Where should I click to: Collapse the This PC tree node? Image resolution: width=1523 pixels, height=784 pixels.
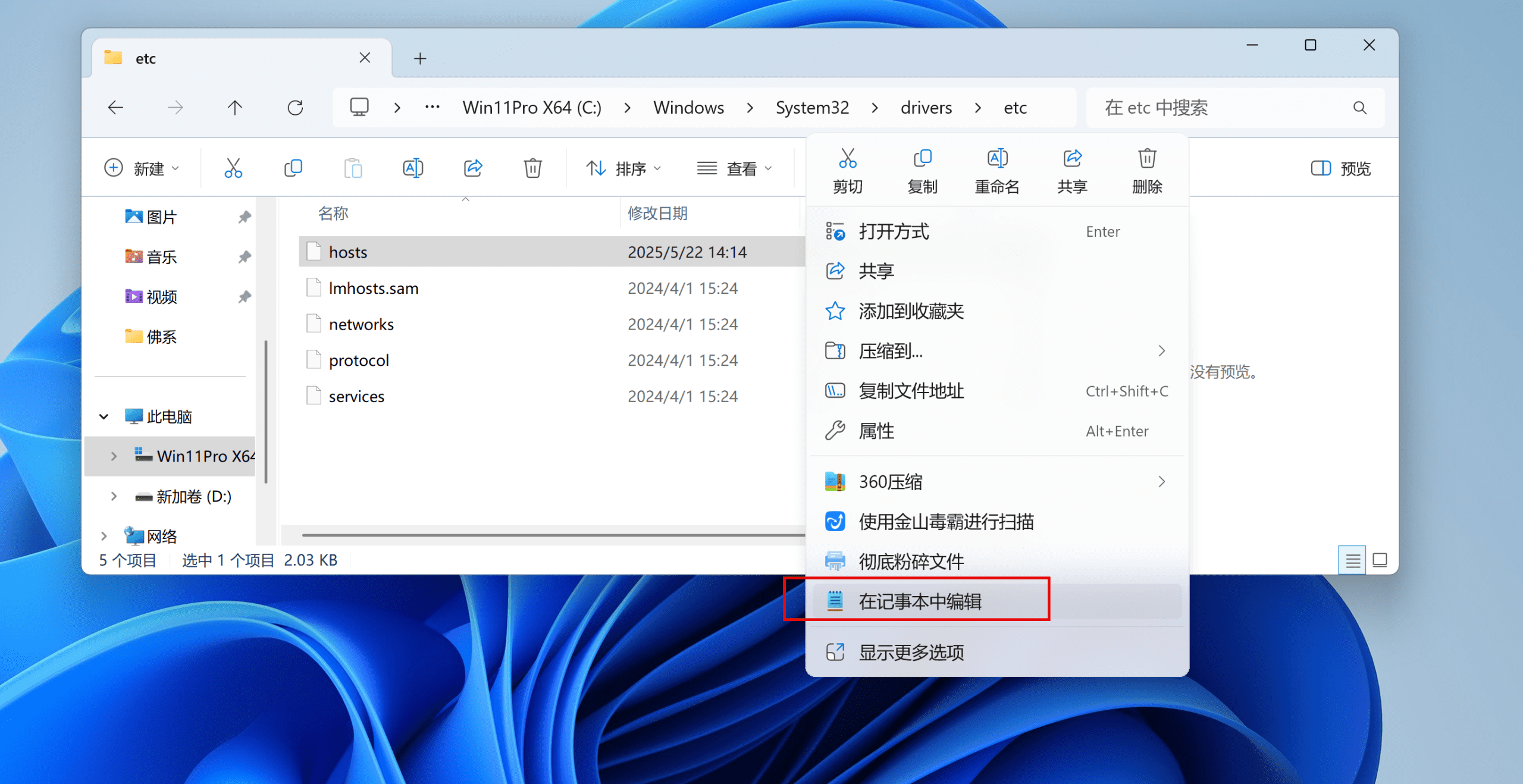coord(104,416)
